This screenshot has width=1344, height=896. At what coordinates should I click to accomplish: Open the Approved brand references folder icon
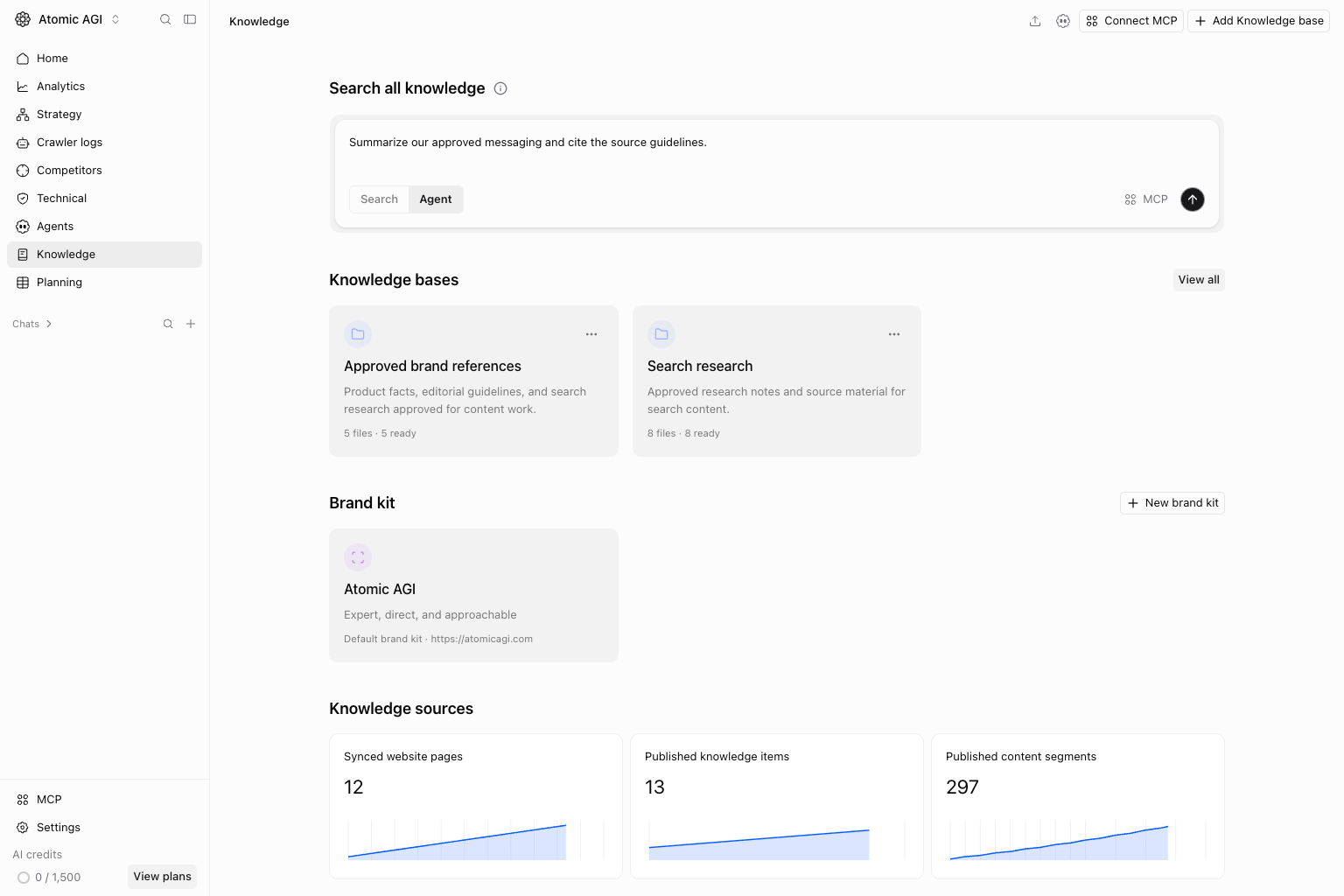(x=358, y=334)
